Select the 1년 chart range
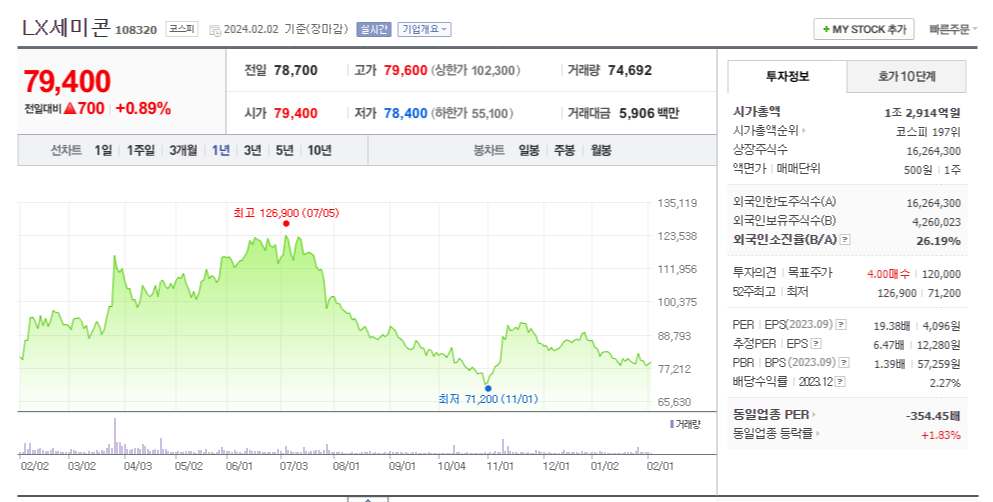 pyautogui.click(x=220, y=151)
